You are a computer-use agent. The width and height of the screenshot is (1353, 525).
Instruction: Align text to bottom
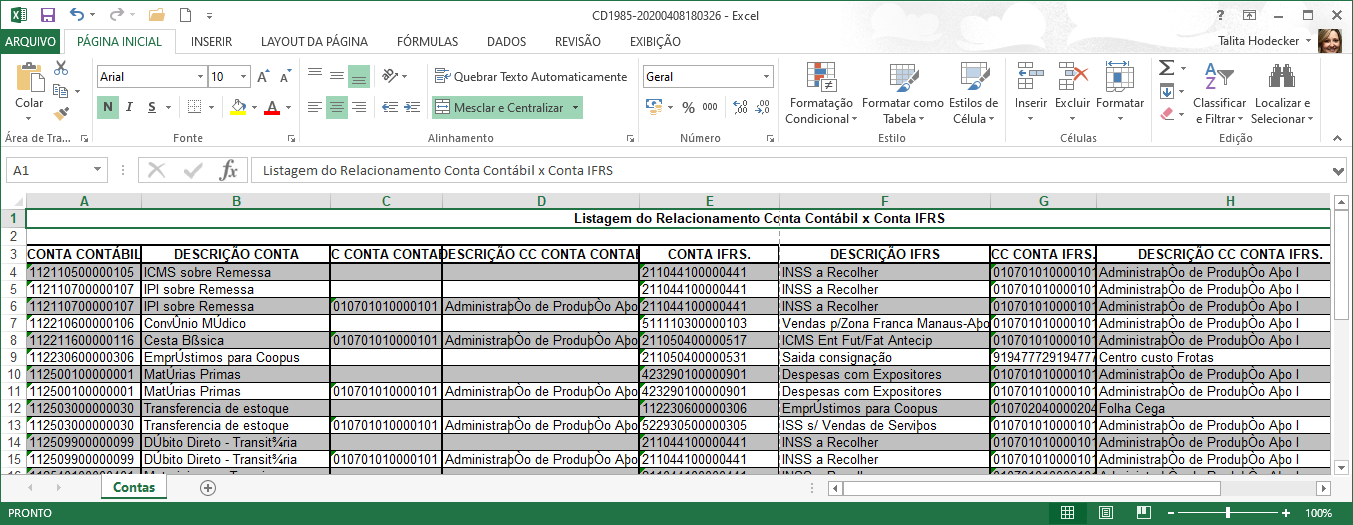coord(359,76)
